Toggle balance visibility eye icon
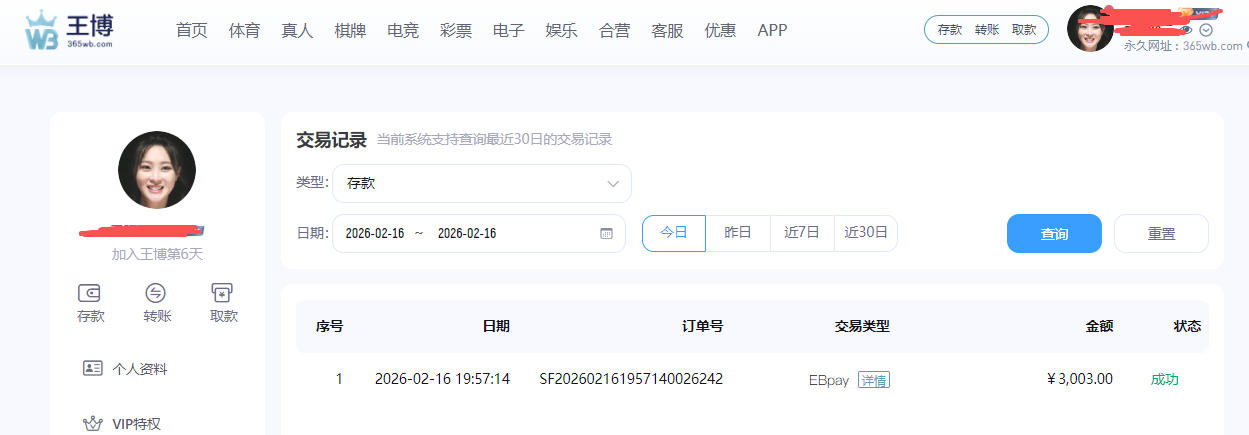Viewport: 1249px width, 435px height. (1187, 30)
